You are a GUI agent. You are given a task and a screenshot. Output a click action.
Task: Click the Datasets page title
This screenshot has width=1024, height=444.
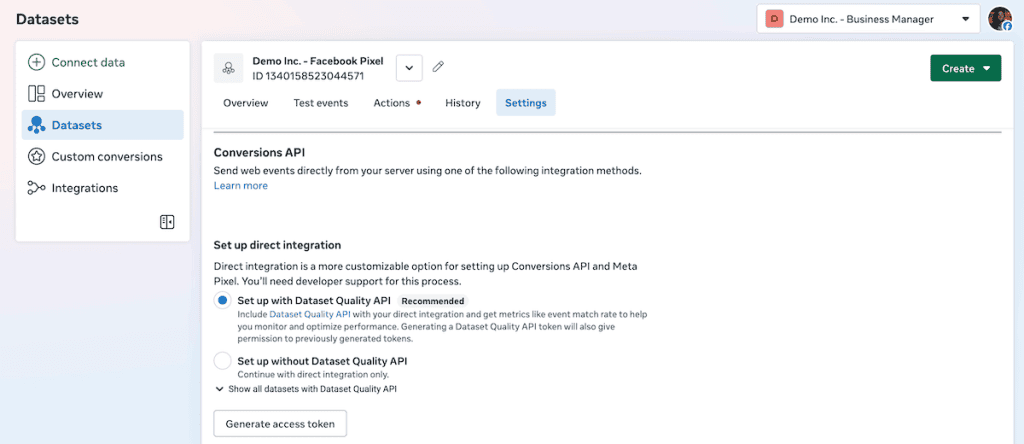pyautogui.click(x=47, y=20)
